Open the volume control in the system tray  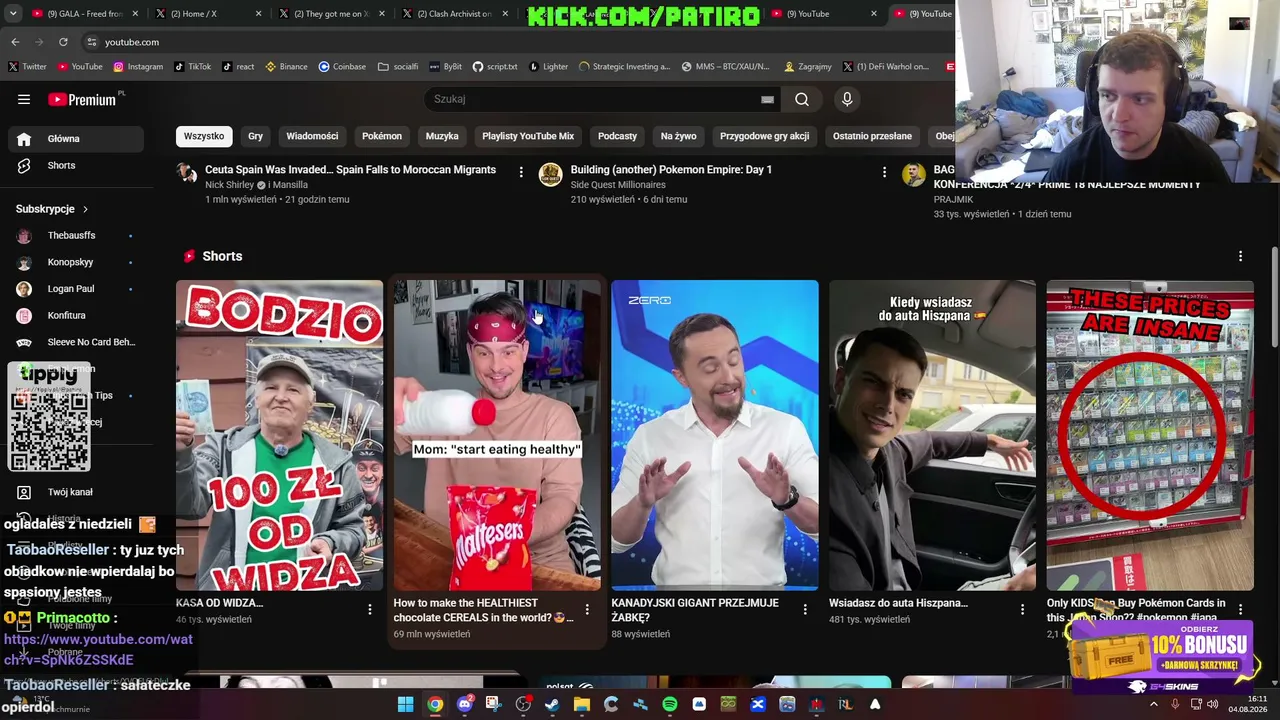click(1212, 705)
